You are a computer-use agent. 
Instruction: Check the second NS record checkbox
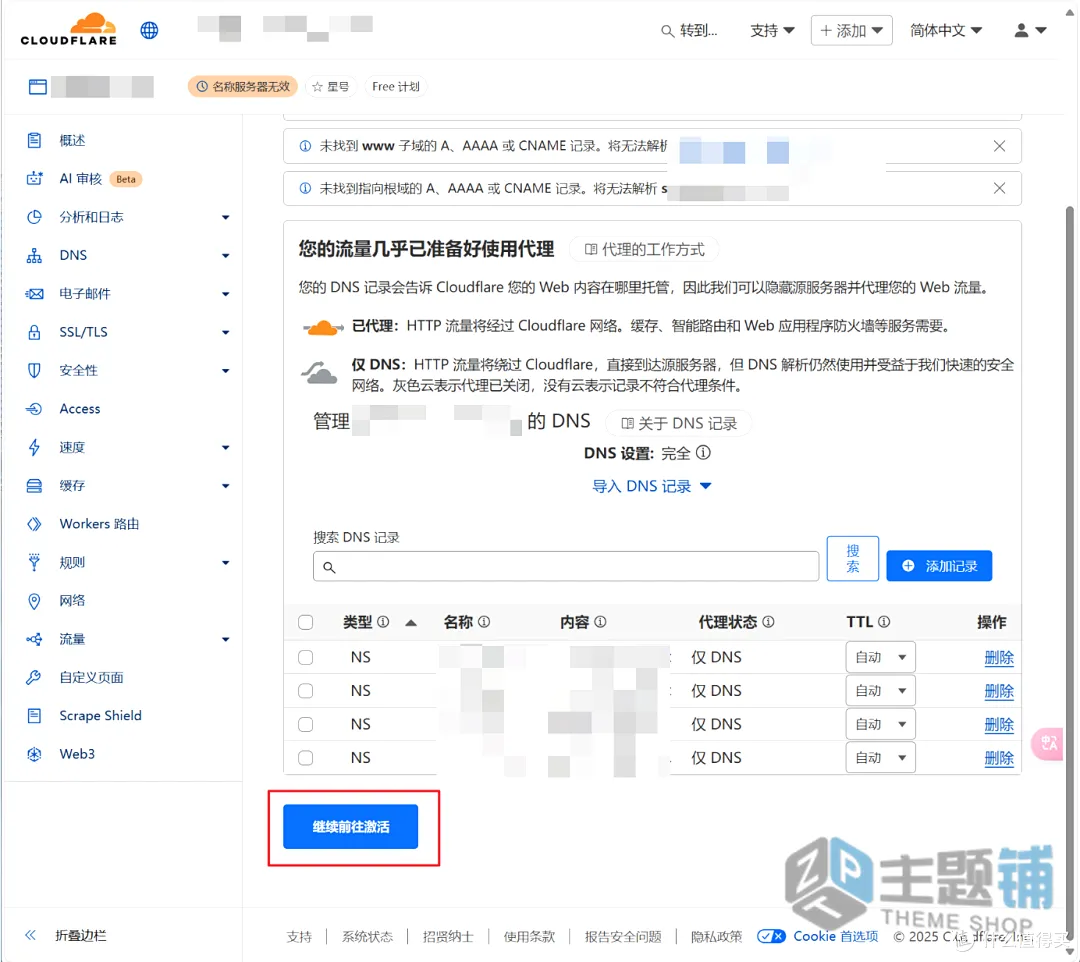pyautogui.click(x=306, y=691)
